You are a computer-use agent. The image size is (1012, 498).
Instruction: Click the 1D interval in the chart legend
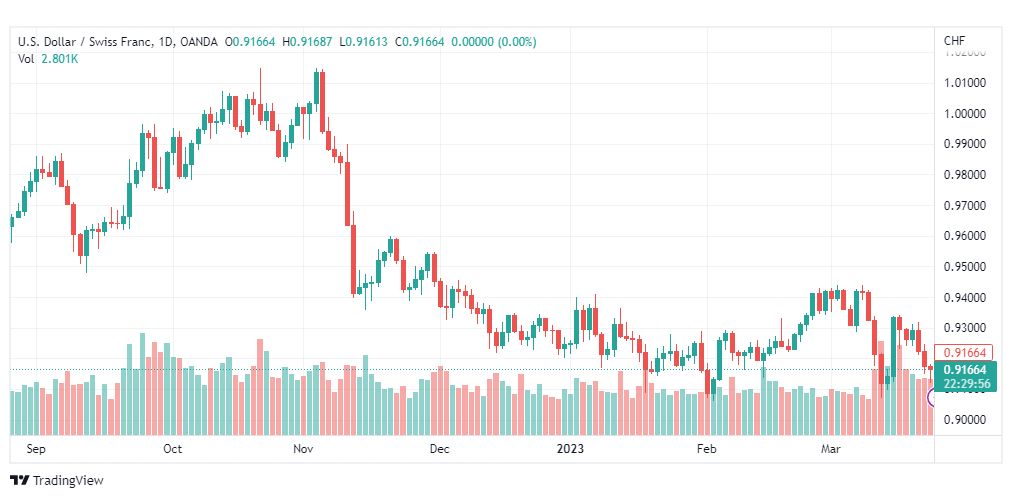click(164, 42)
